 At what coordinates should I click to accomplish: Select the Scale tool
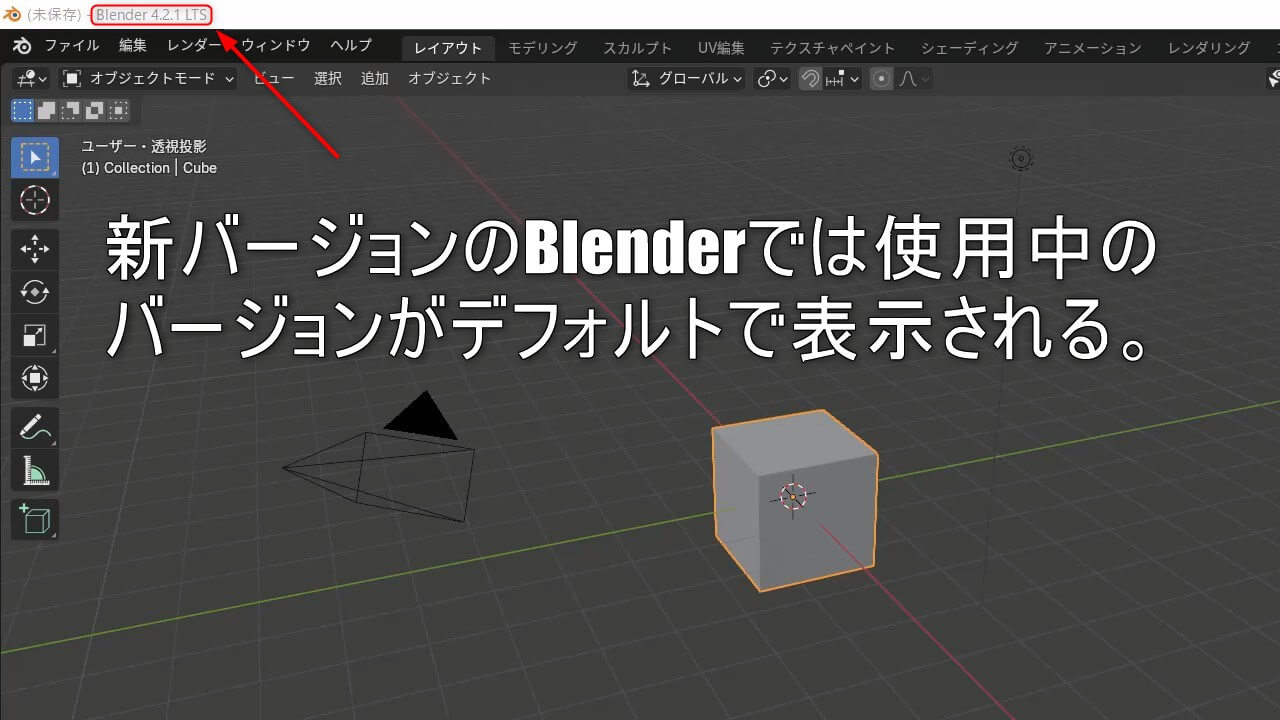point(35,334)
